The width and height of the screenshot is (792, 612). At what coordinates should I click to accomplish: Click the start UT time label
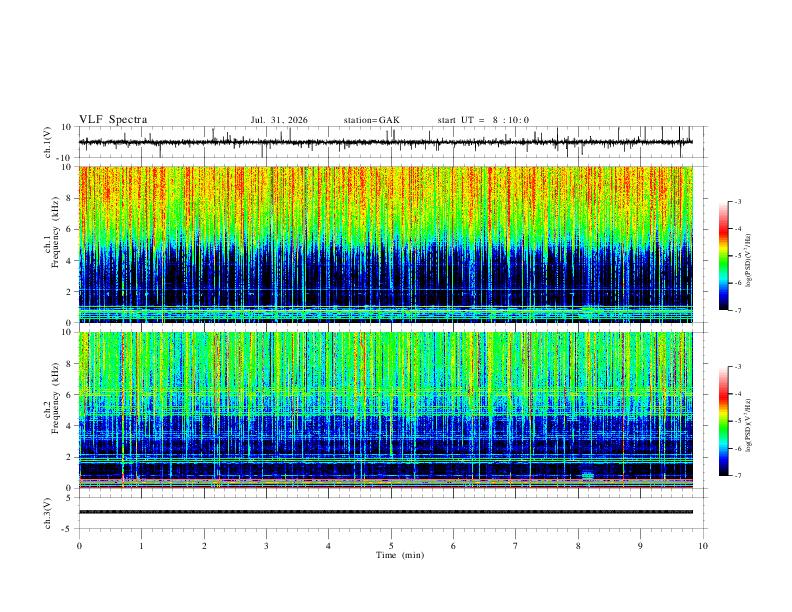[483, 120]
